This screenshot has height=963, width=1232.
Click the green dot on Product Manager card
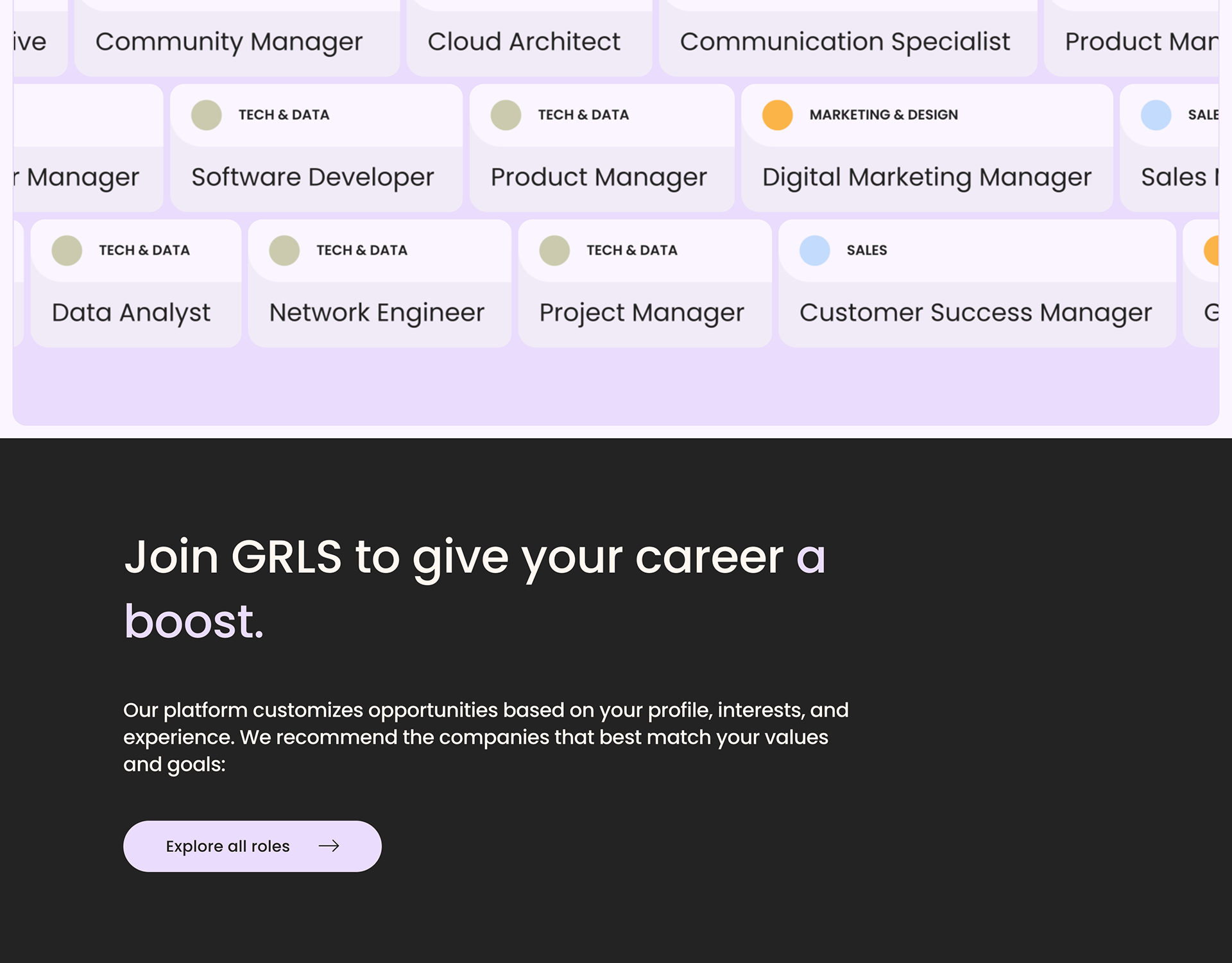pyautogui.click(x=506, y=115)
